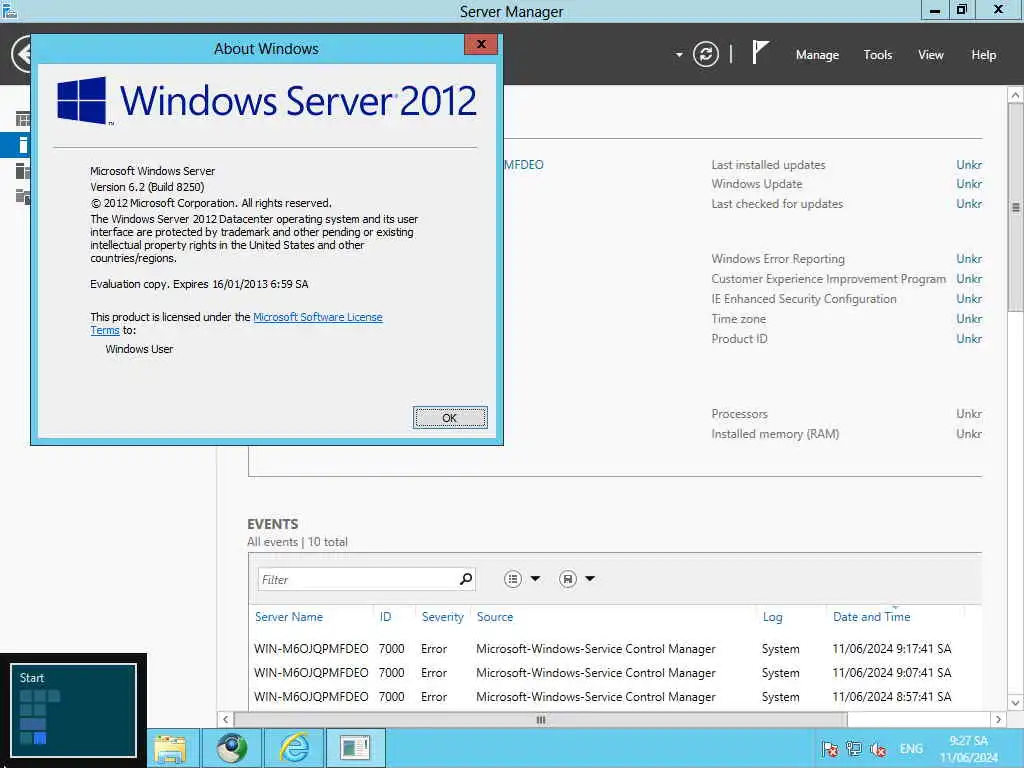Select File and Storage Services sidebar icon
The image size is (1024, 768).
point(23,196)
